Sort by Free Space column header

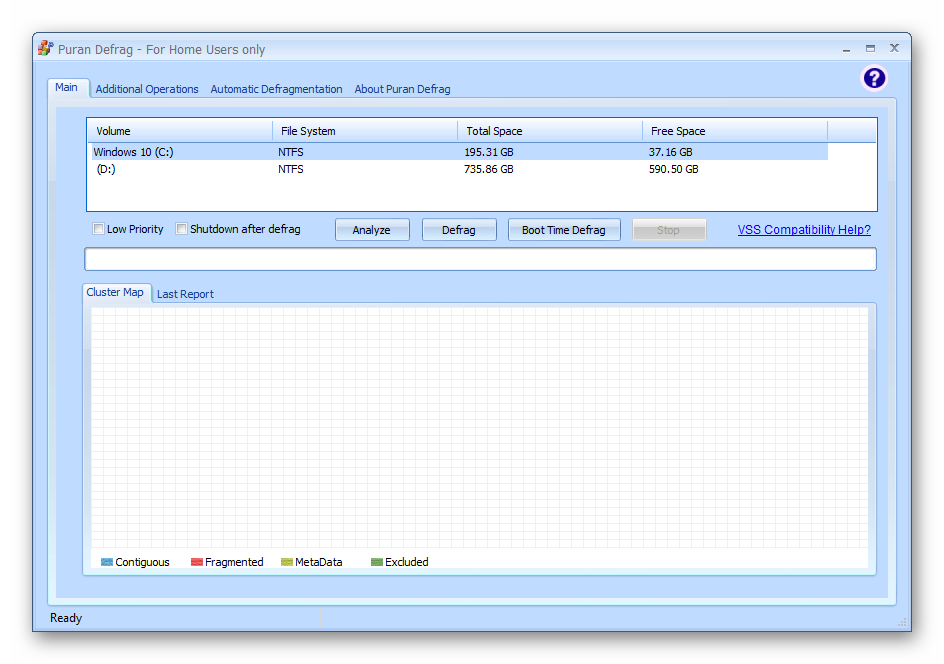[x=734, y=131]
